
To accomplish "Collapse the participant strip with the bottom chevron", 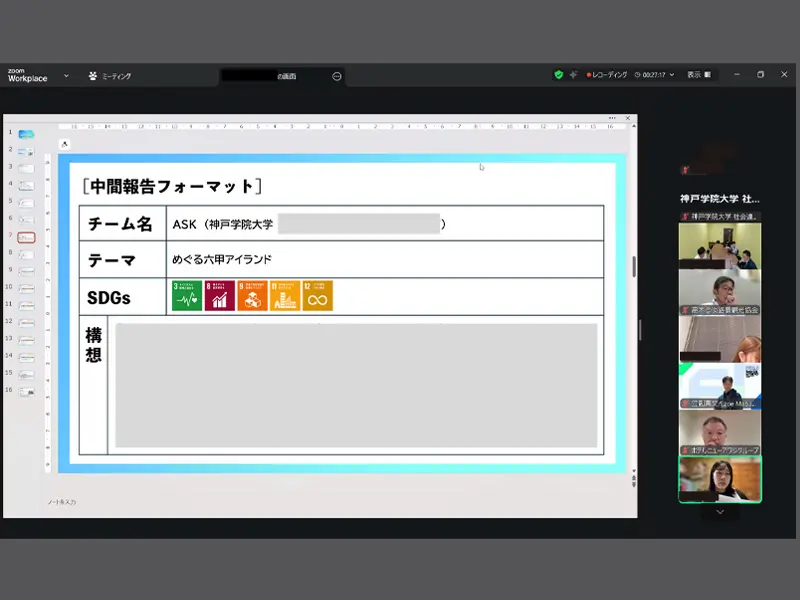I will tap(718, 513).
